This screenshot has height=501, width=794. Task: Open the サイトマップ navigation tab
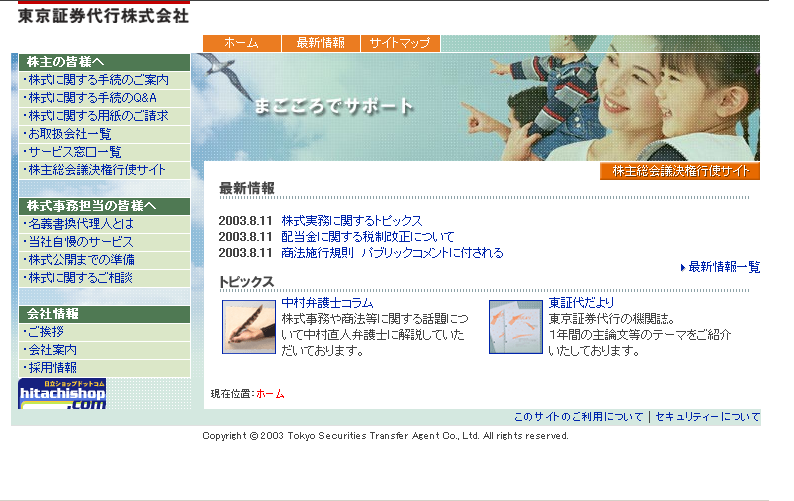(400, 44)
